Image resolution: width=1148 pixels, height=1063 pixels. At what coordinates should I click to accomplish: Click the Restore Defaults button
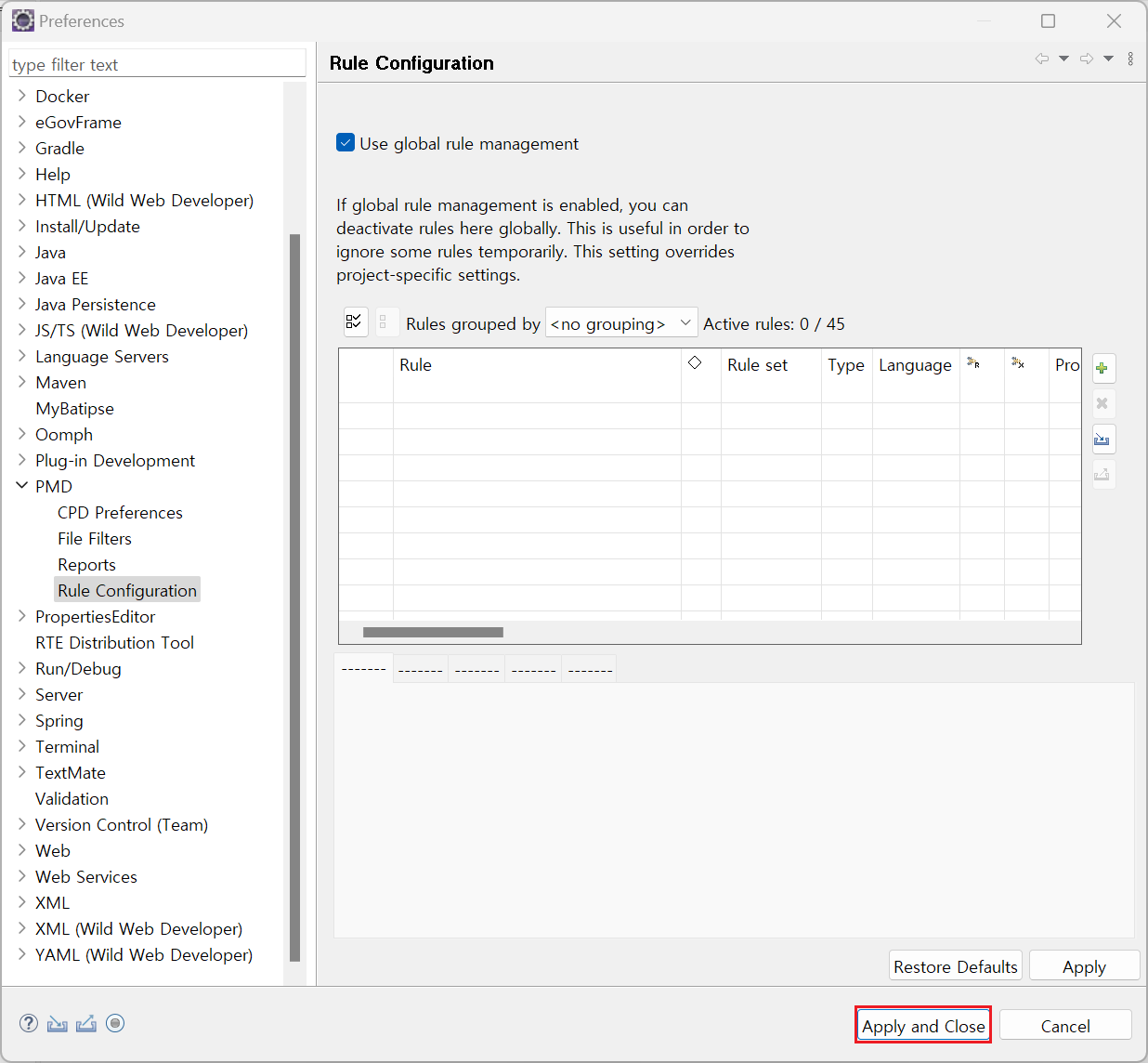tap(955, 966)
